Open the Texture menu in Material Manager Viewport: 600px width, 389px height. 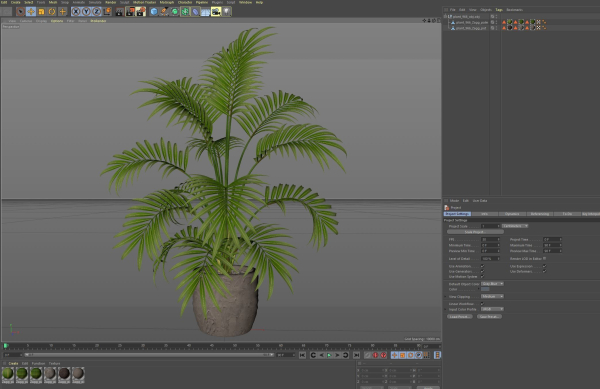click(x=54, y=363)
